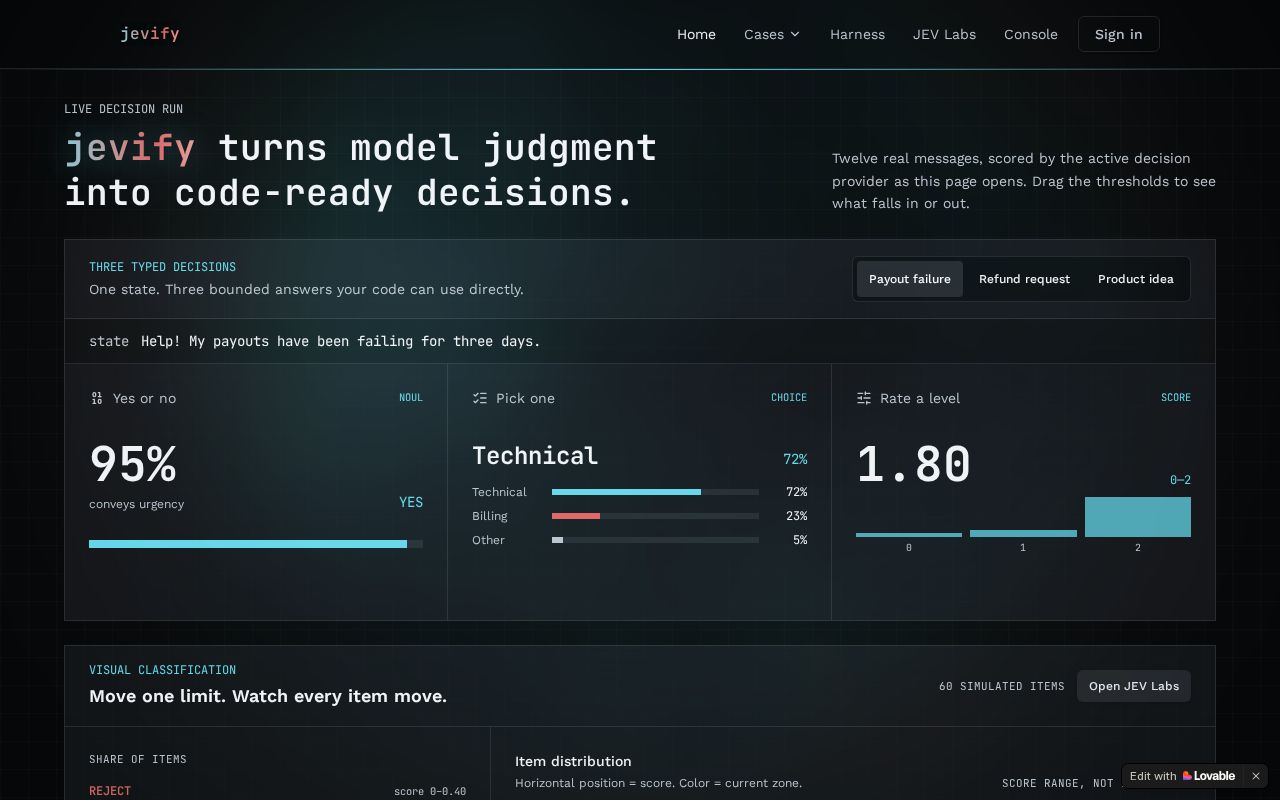
Task: Click the 'THREE TYPED DECISIONS' label
Action: pos(162,267)
